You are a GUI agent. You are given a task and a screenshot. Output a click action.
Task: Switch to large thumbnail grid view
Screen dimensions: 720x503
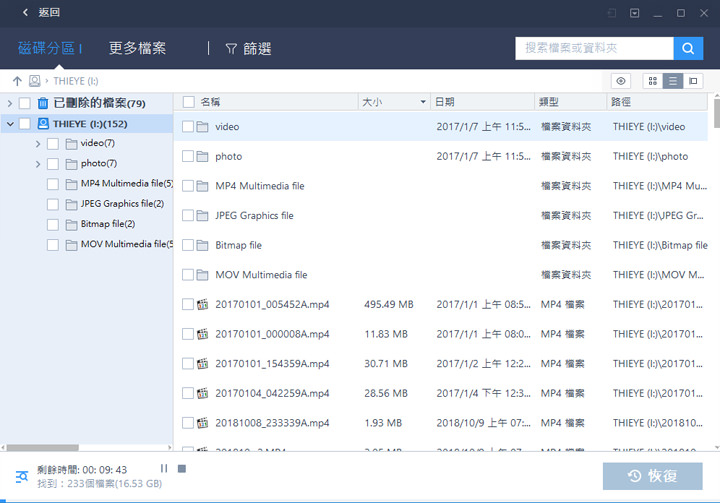coord(653,81)
